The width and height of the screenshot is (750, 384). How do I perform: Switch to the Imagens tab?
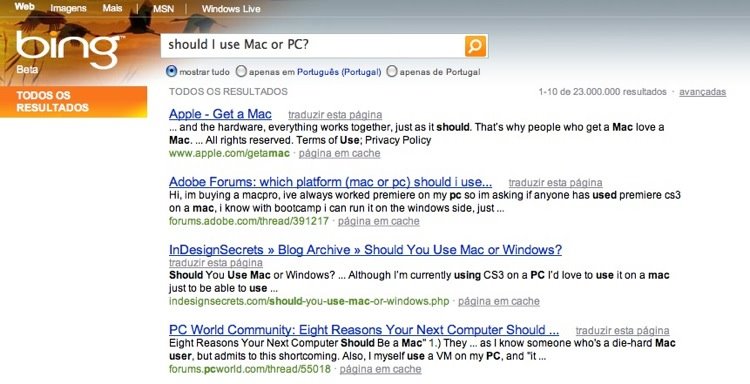click(x=68, y=8)
